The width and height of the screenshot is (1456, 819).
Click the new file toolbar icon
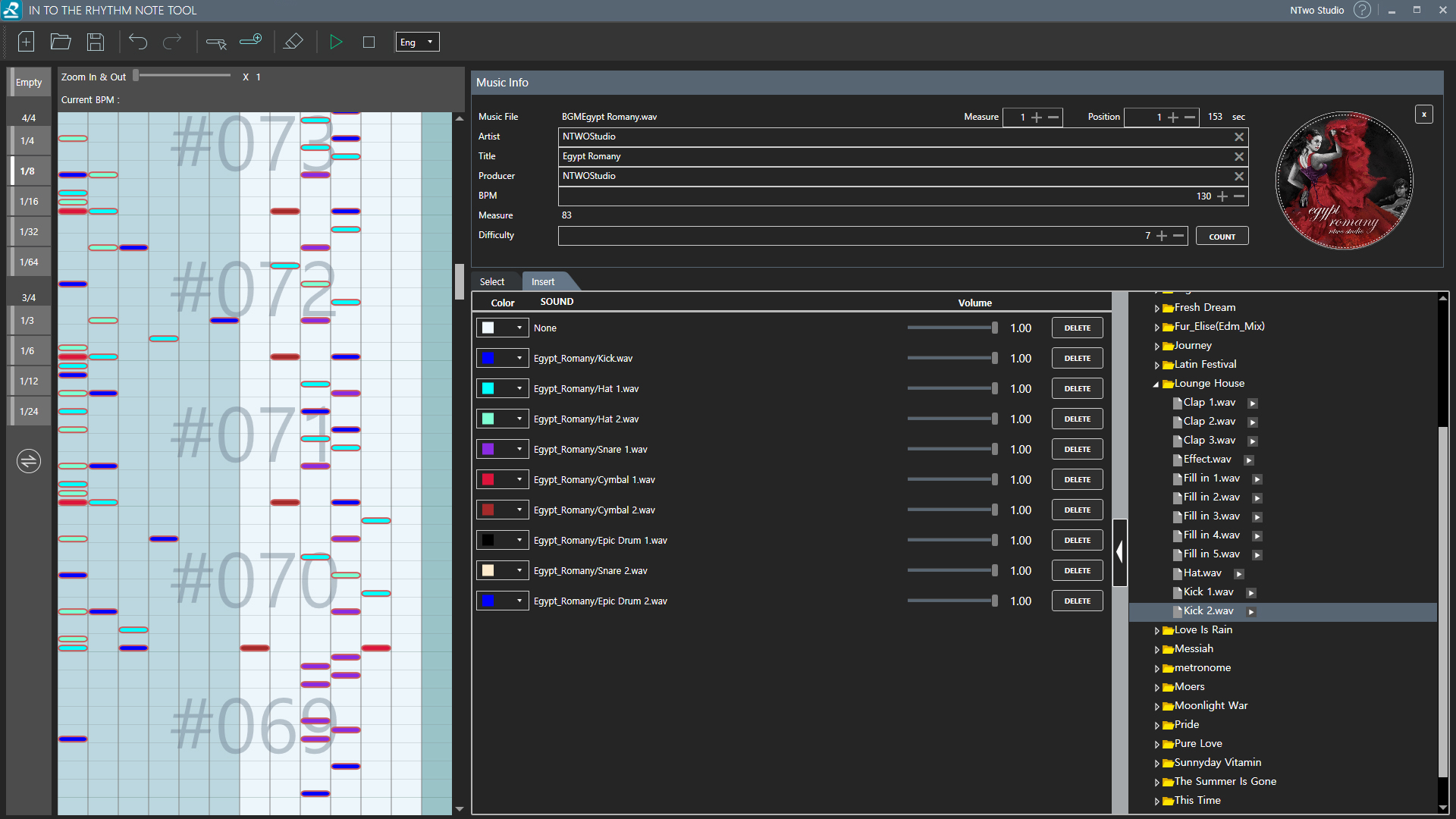(x=26, y=42)
